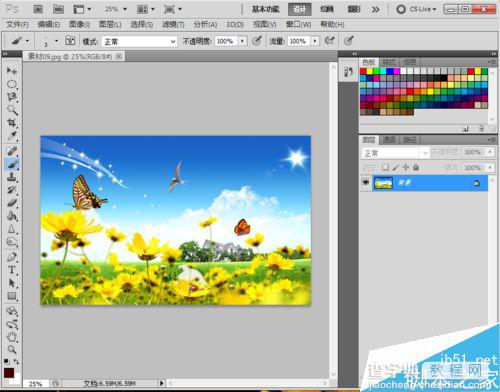
Task: Select the Type (T) tool
Action: tap(12, 270)
